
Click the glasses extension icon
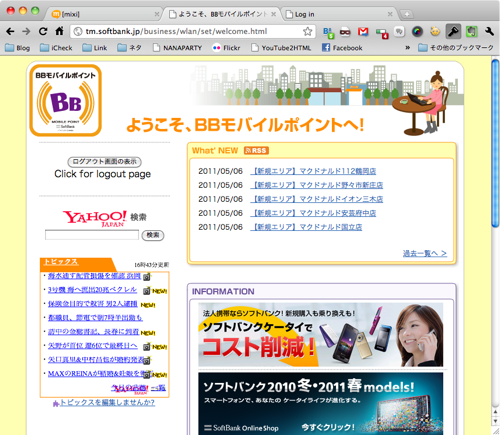[x=345, y=32]
